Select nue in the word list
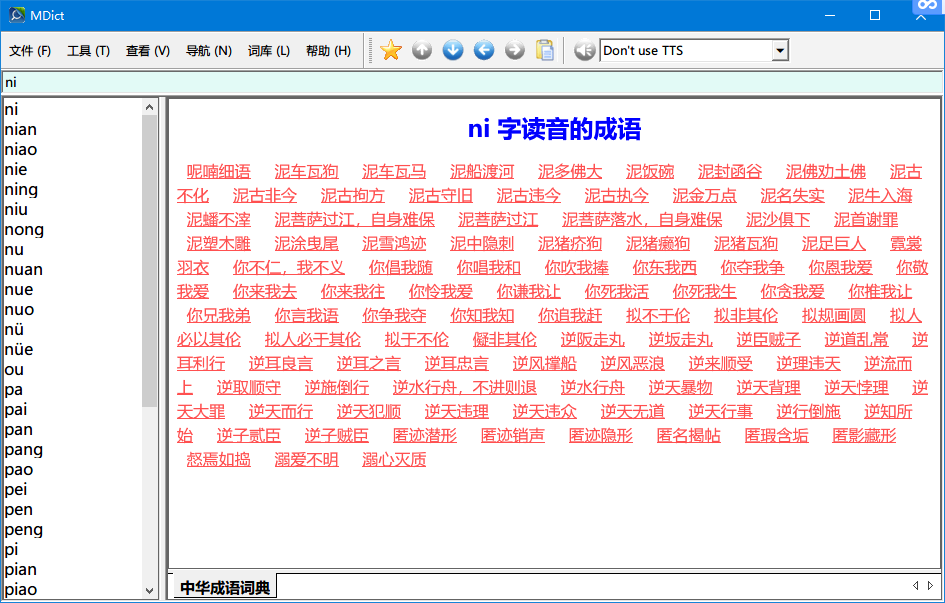The height and width of the screenshot is (603, 945). [x=19, y=290]
